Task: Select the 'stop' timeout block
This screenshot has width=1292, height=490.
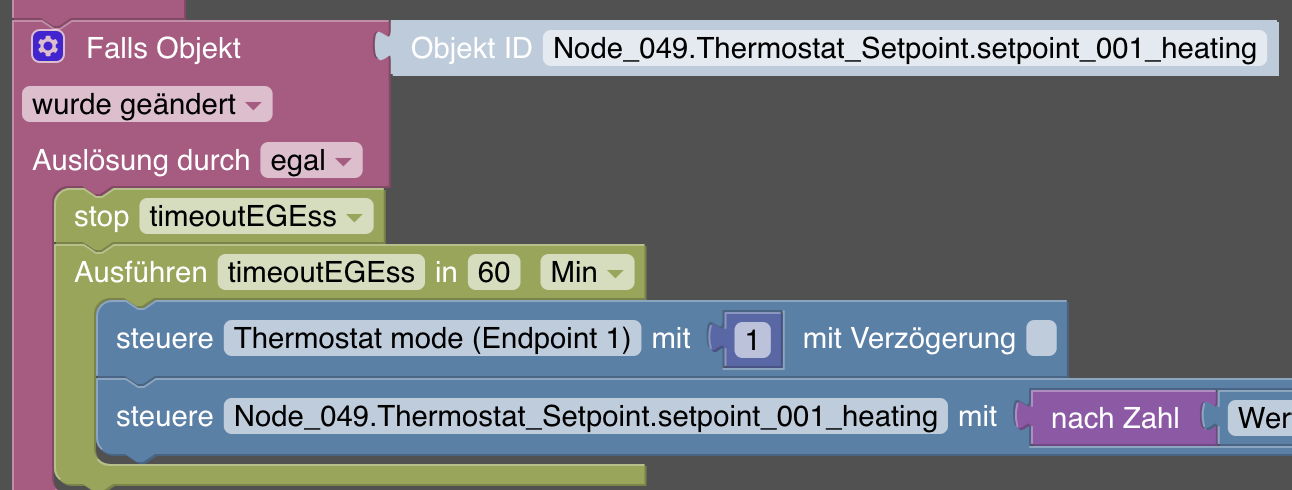Action: point(101,217)
